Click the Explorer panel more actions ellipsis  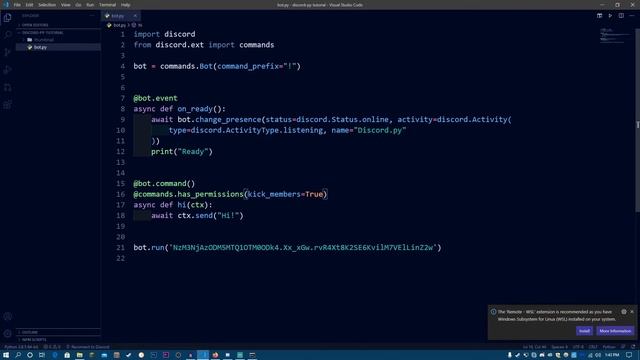click(92, 16)
